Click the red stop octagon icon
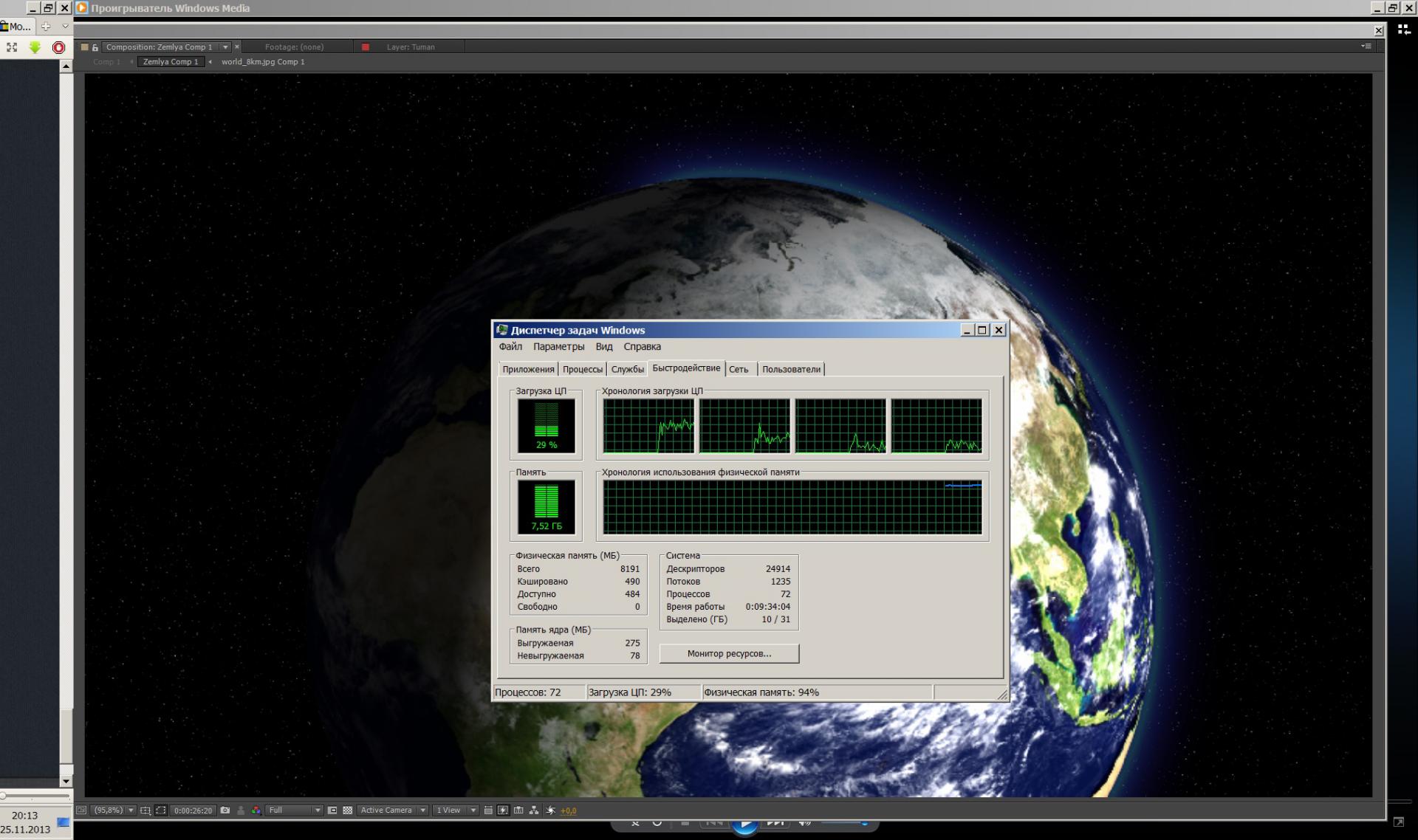Screen dimensions: 1418x840 58,47
